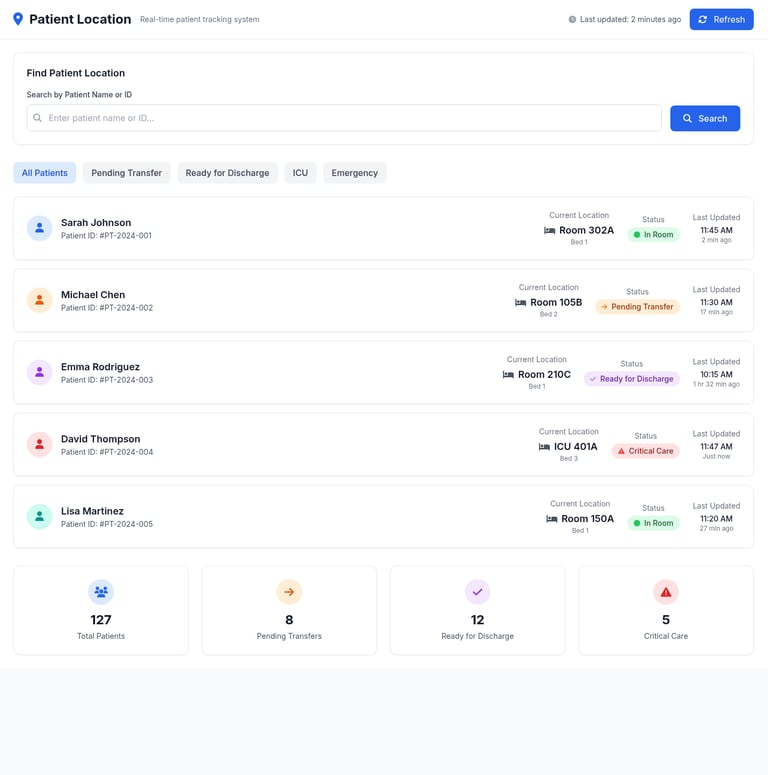Click the Patient Location pin icon
The height and width of the screenshot is (775, 768).
point(18,19)
